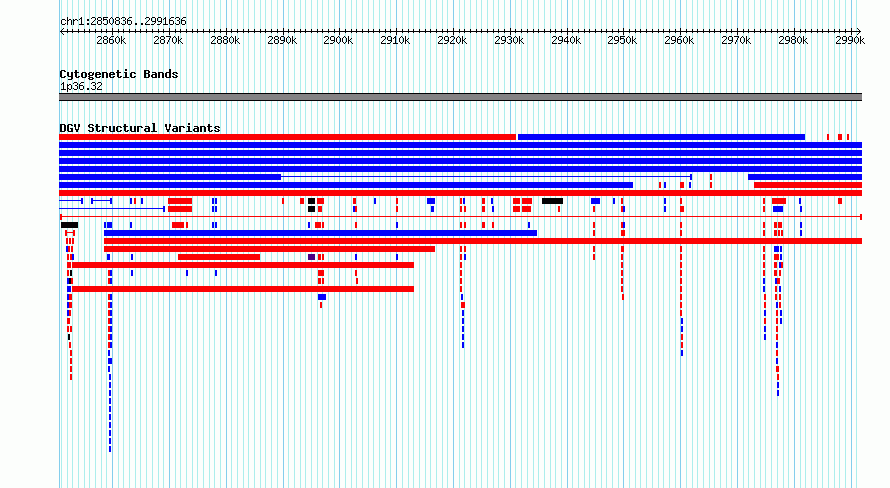Click the small blue variant block near 2945k

[x=595, y=201]
